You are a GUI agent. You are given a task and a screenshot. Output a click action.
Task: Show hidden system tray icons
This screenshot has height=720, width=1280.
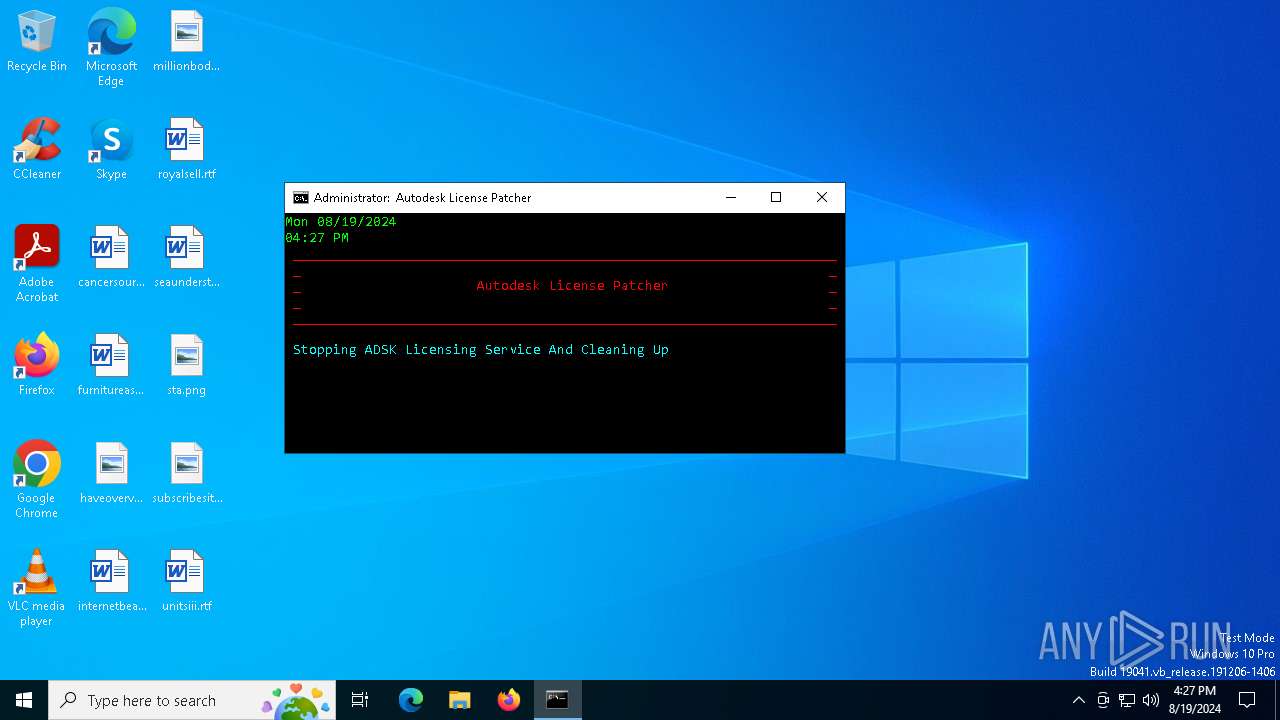pyautogui.click(x=1078, y=700)
